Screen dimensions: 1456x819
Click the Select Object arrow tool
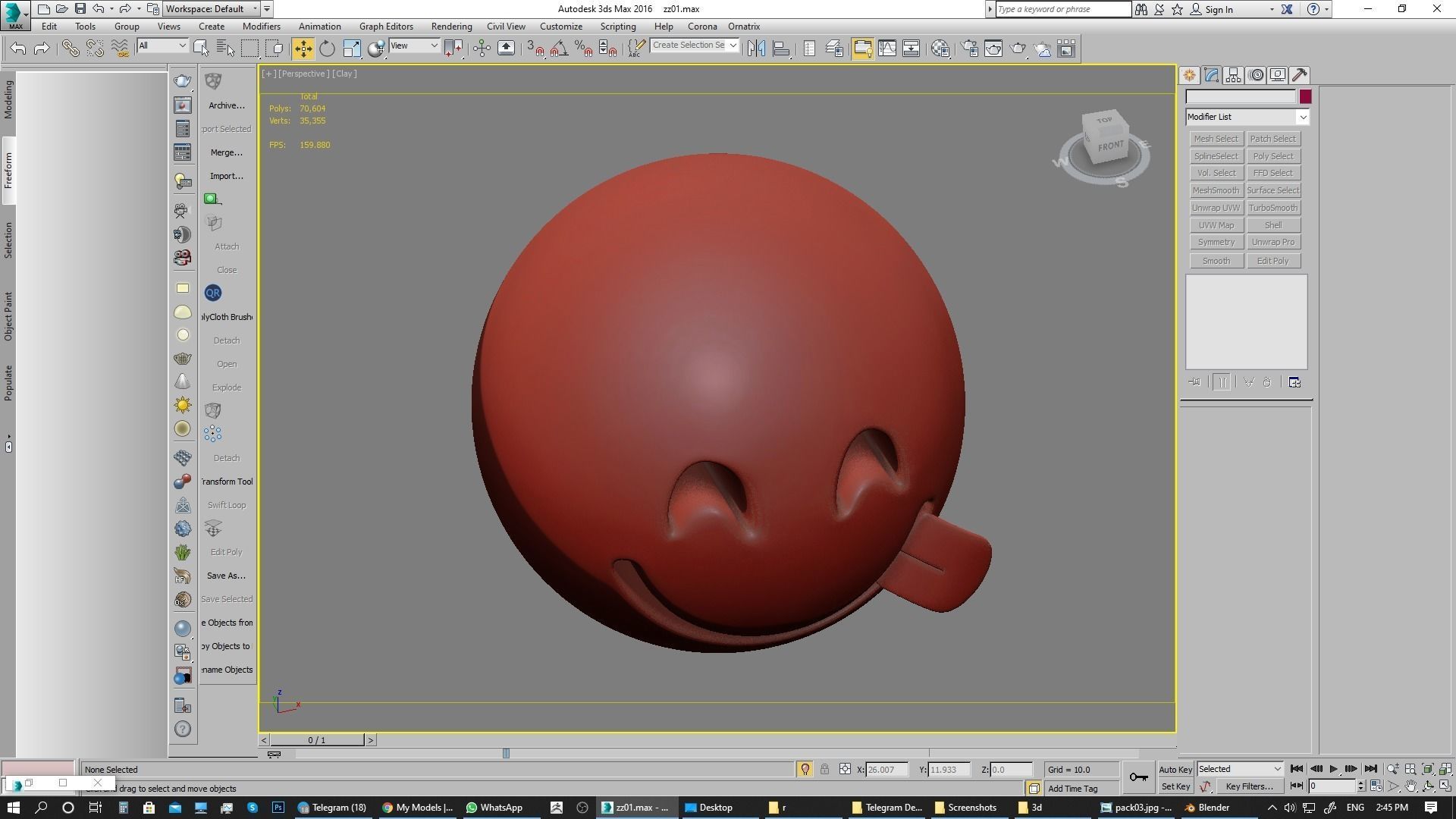coord(201,49)
